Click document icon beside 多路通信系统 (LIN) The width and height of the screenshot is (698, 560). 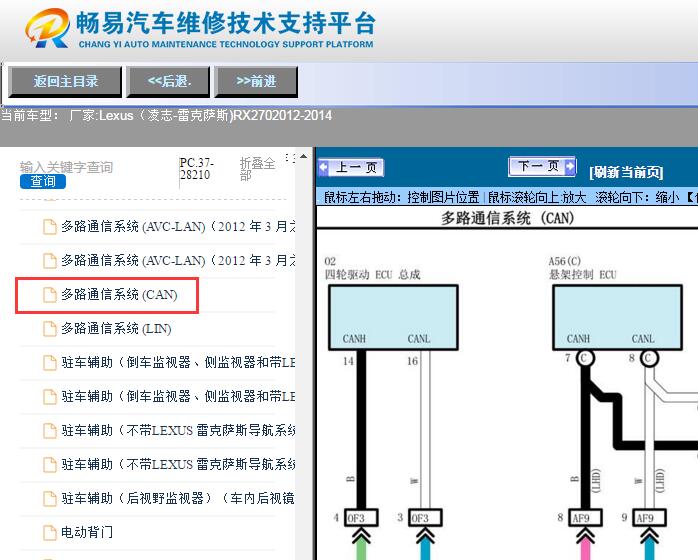[49, 329]
